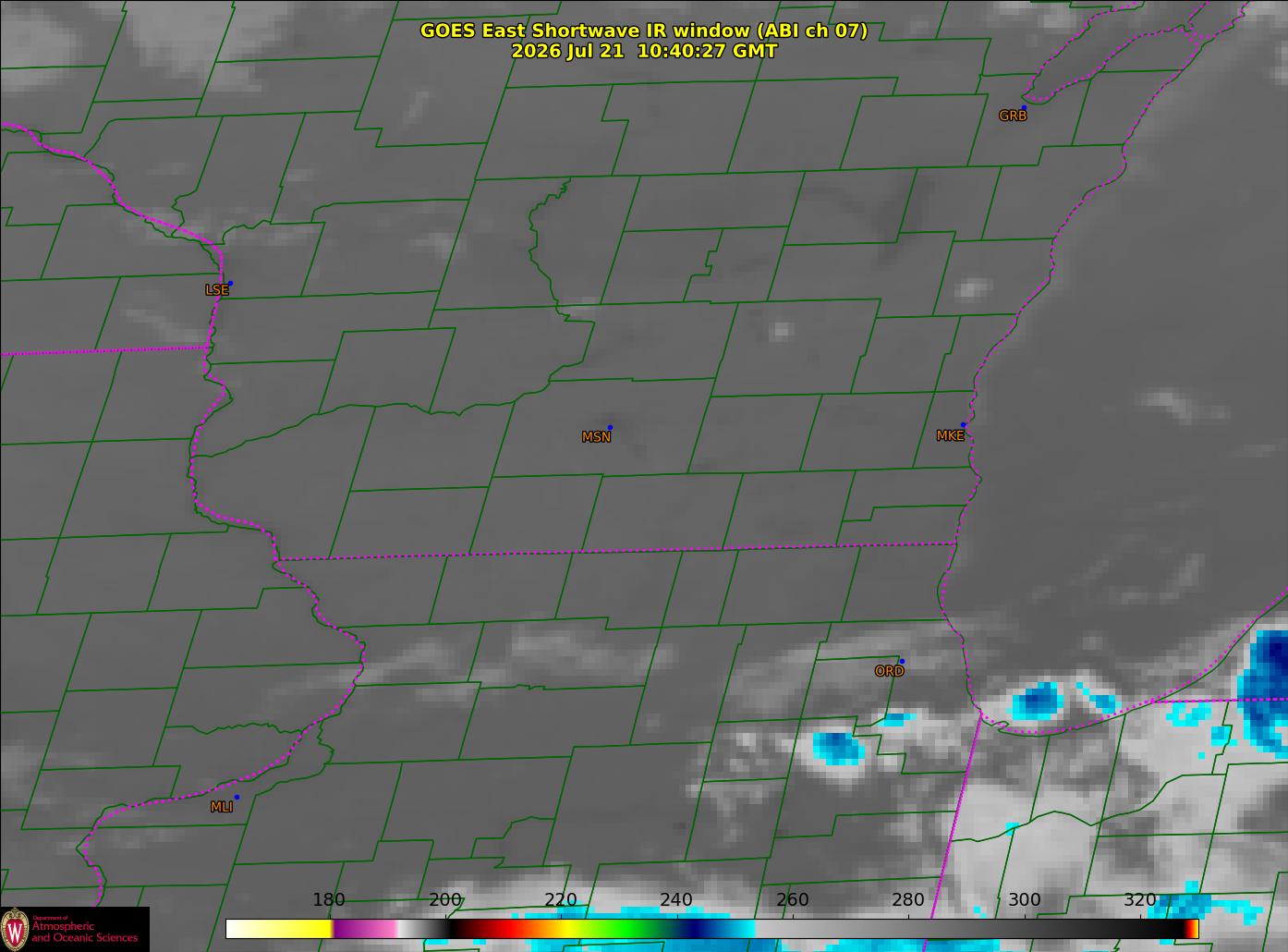Screen dimensions: 1288x952
Task: Click the cyan cloud blob over southern Lake Michigan
Action: (x=1037, y=702)
